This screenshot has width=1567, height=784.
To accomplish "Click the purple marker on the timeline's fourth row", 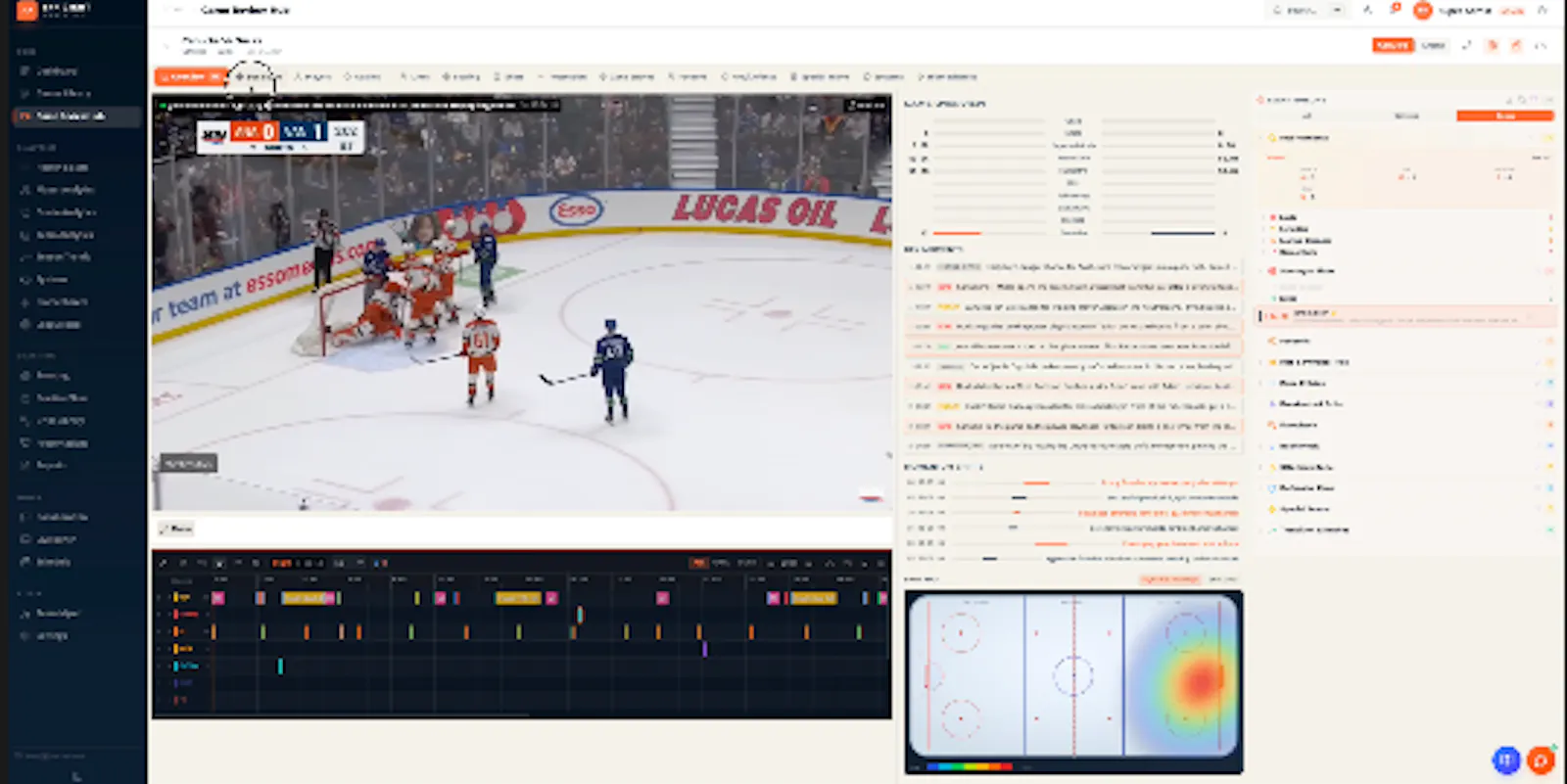I will click(704, 648).
